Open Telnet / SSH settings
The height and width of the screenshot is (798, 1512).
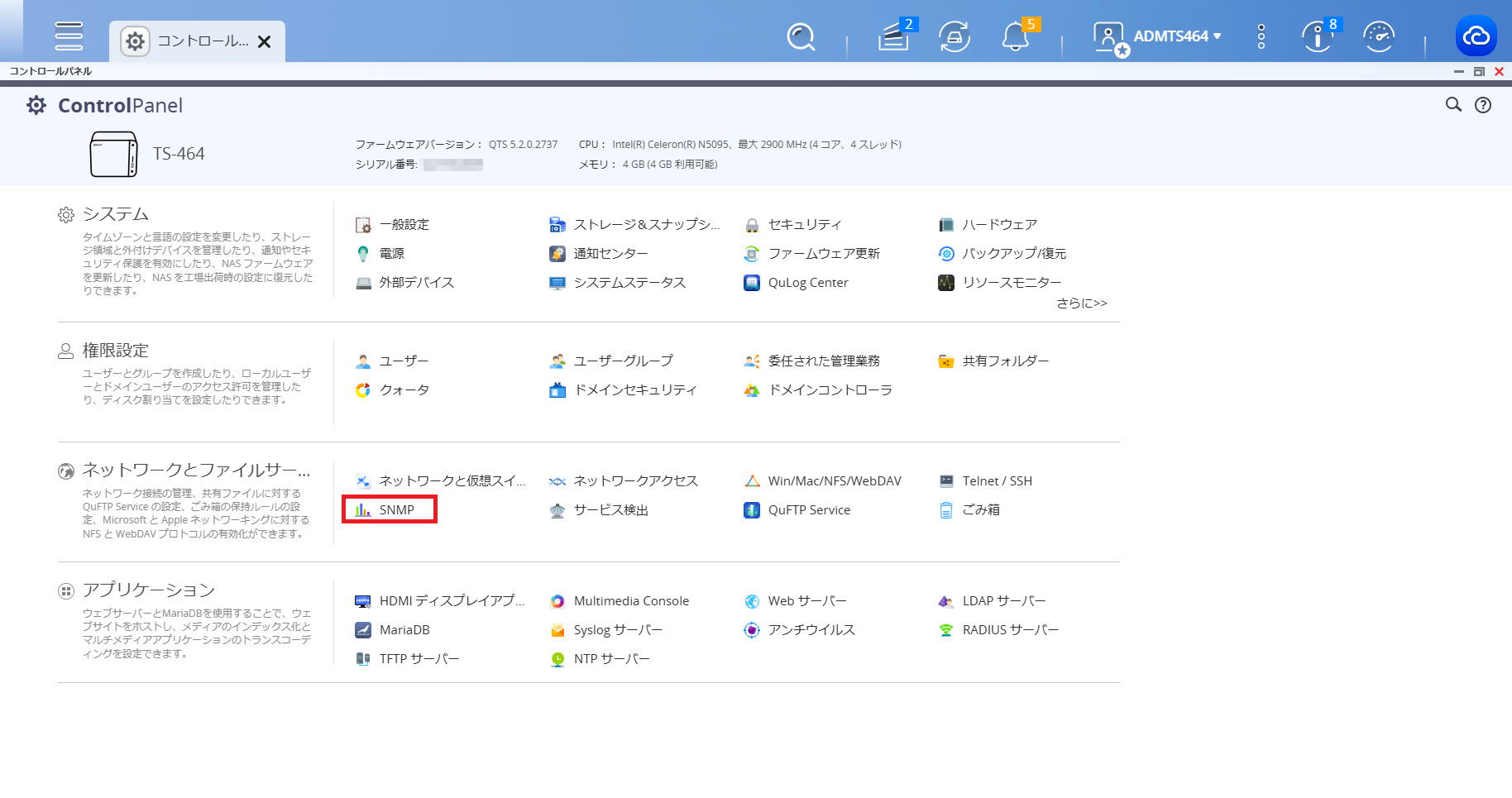point(985,481)
